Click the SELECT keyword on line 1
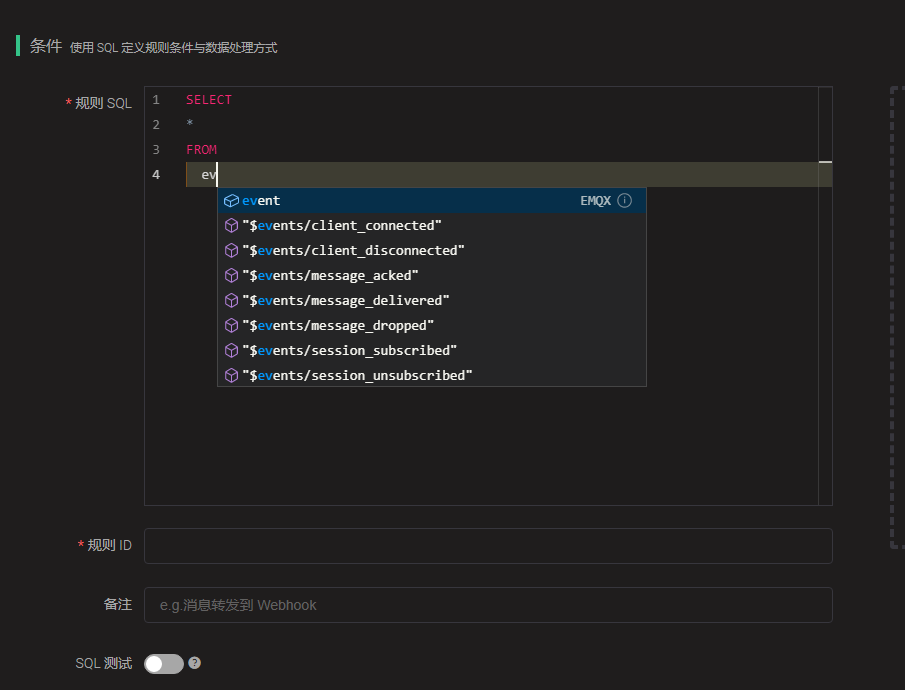Viewport: 905px width, 690px height. (x=209, y=100)
